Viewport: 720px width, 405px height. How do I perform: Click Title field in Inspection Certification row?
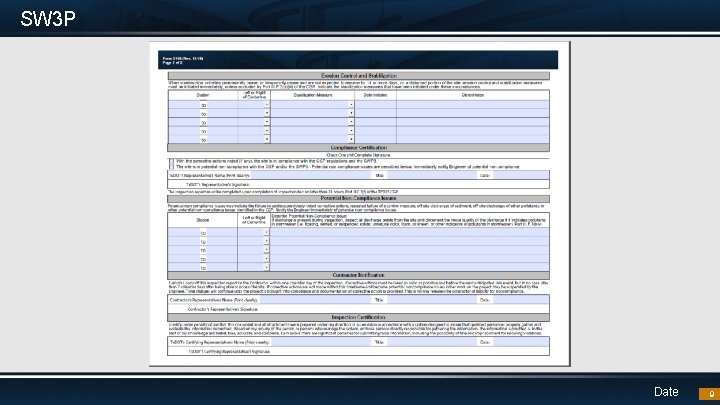click(x=433, y=342)
